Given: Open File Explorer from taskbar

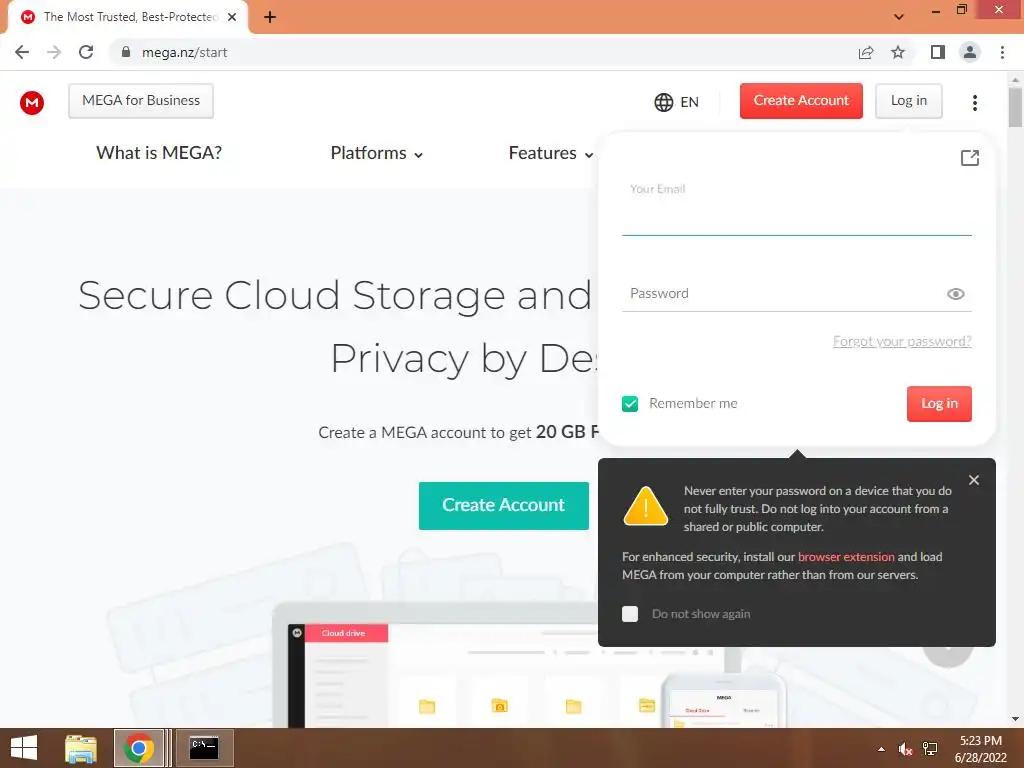Looking at the screenshot, I should pos(81,748).
